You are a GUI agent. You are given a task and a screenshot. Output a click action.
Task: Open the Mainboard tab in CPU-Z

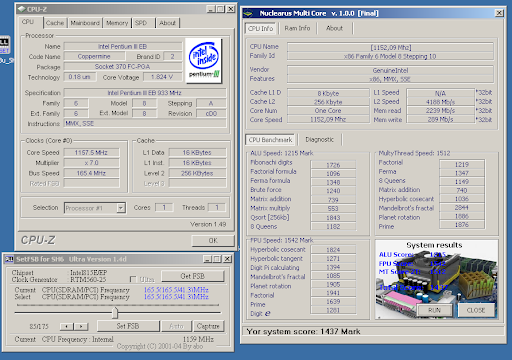point(85,23)
